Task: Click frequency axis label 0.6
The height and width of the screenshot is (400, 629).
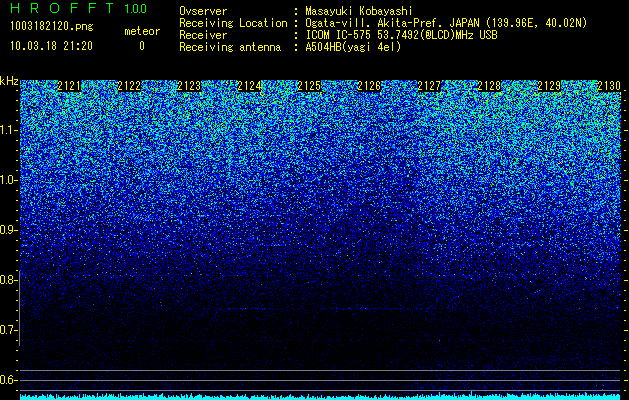Action: point(8,380)
